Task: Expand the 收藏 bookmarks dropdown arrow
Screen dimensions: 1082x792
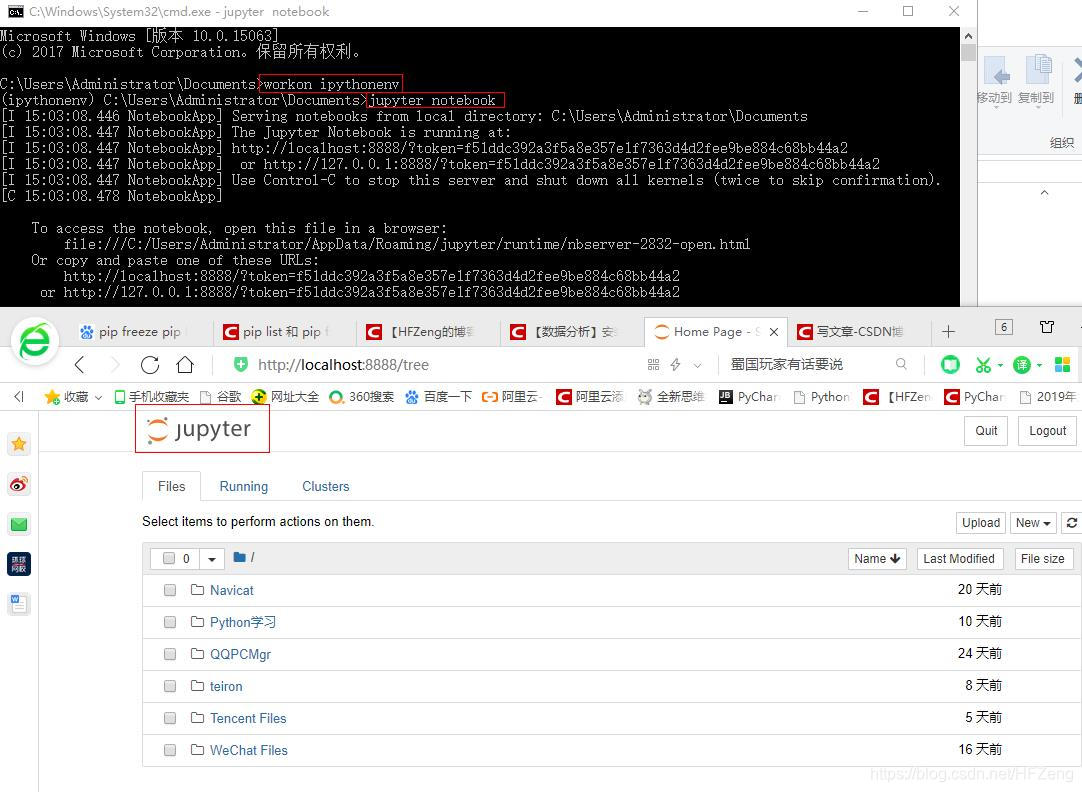Action: click(x=98, y=397)
